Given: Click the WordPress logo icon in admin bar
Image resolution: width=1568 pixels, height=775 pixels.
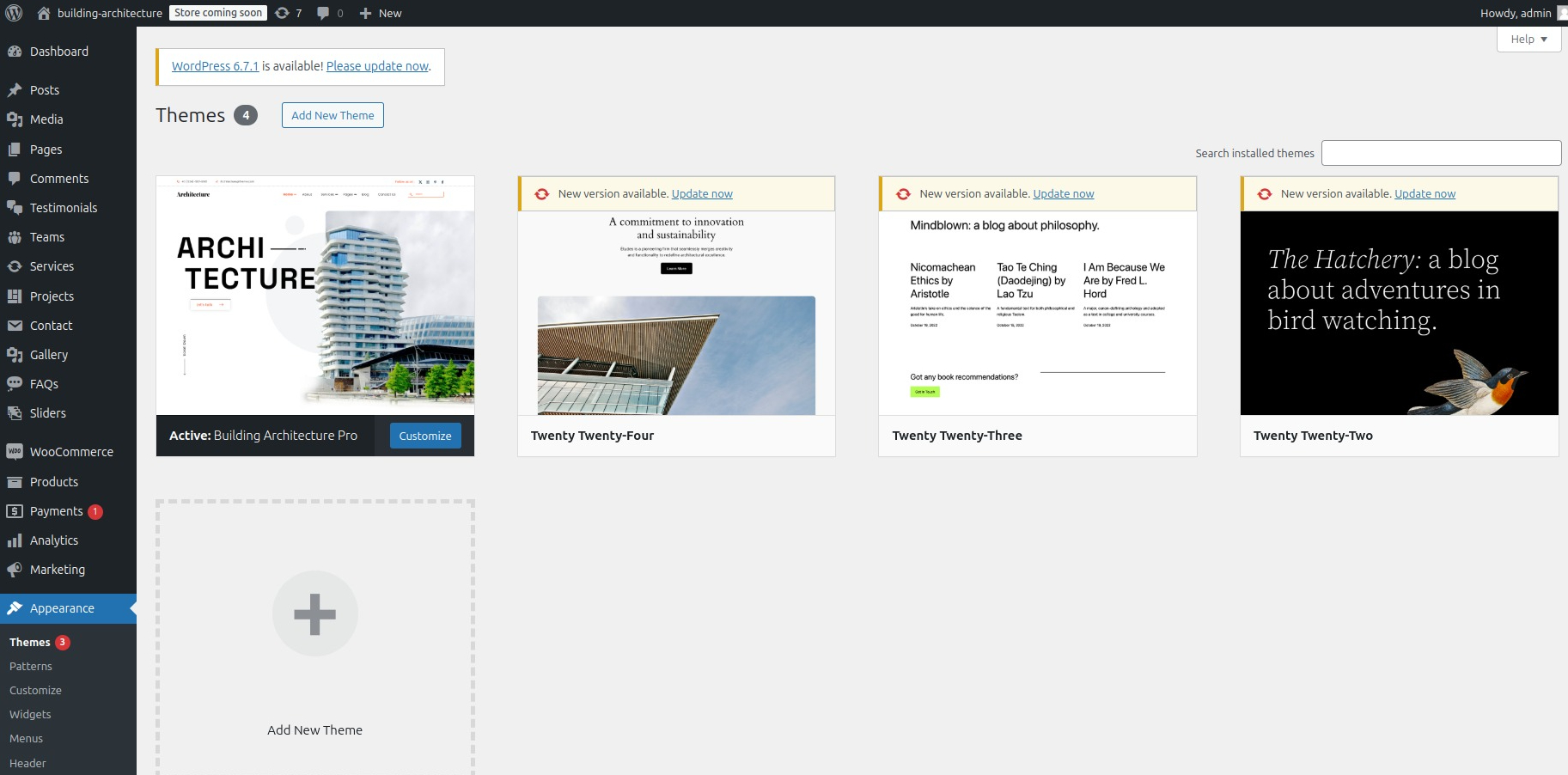Looking at the screenshot, I should 14,13.
